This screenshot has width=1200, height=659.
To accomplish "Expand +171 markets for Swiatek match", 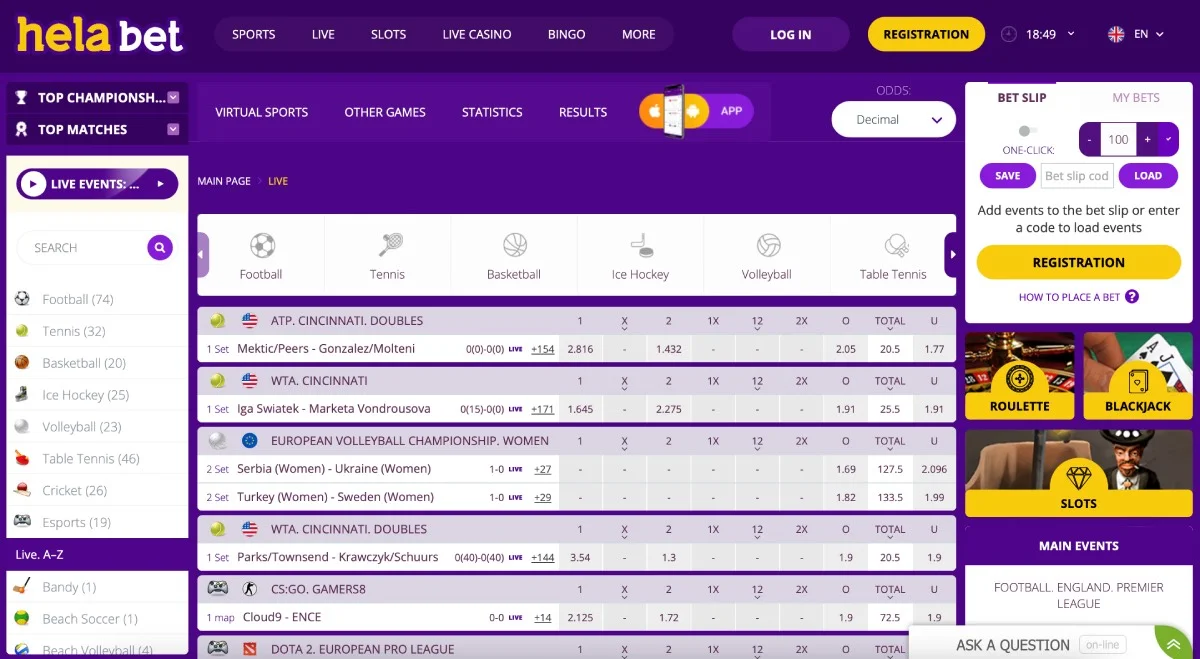I will click(x=543, y=409).
